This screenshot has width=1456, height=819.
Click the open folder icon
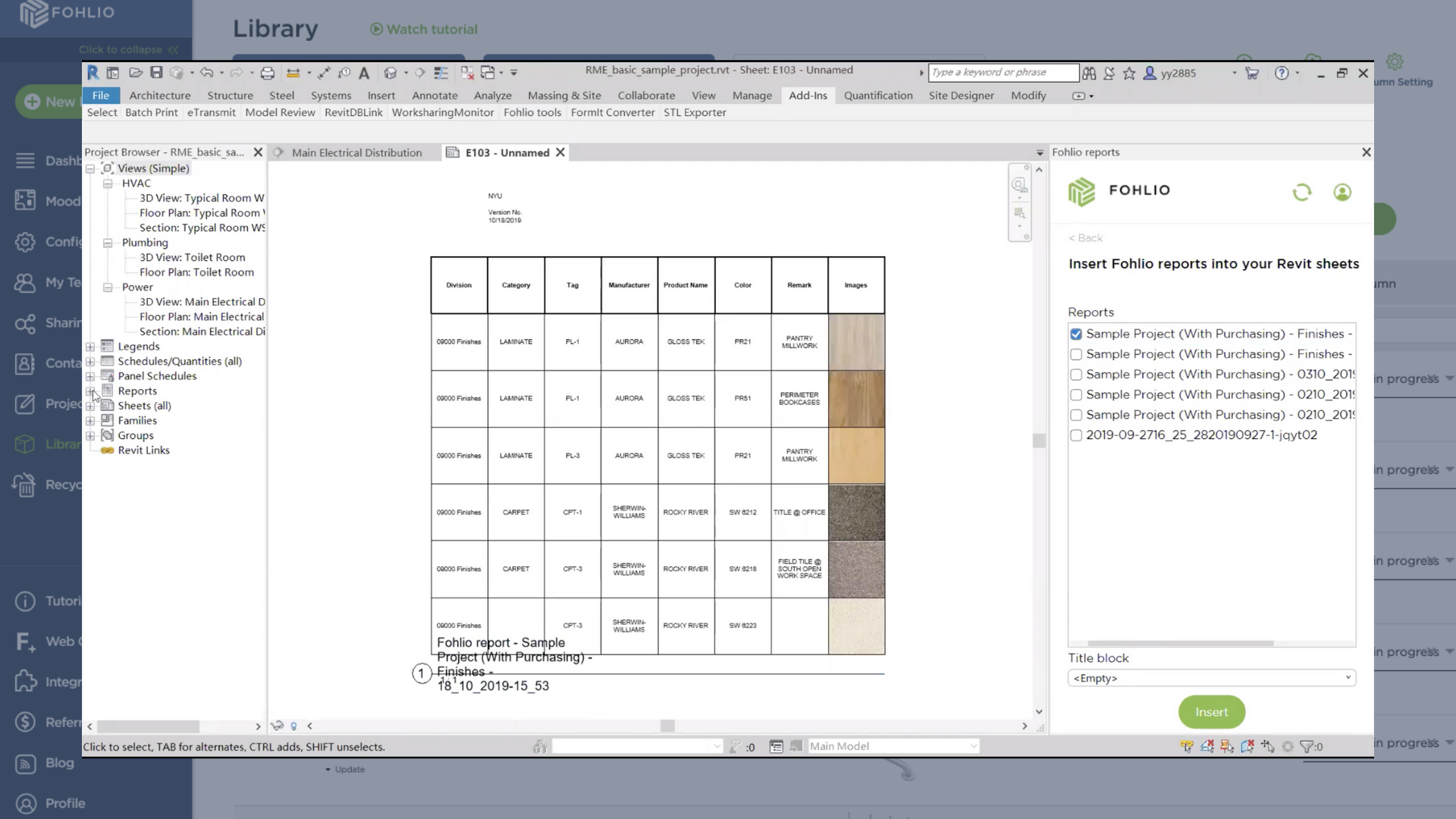(136, 73)
